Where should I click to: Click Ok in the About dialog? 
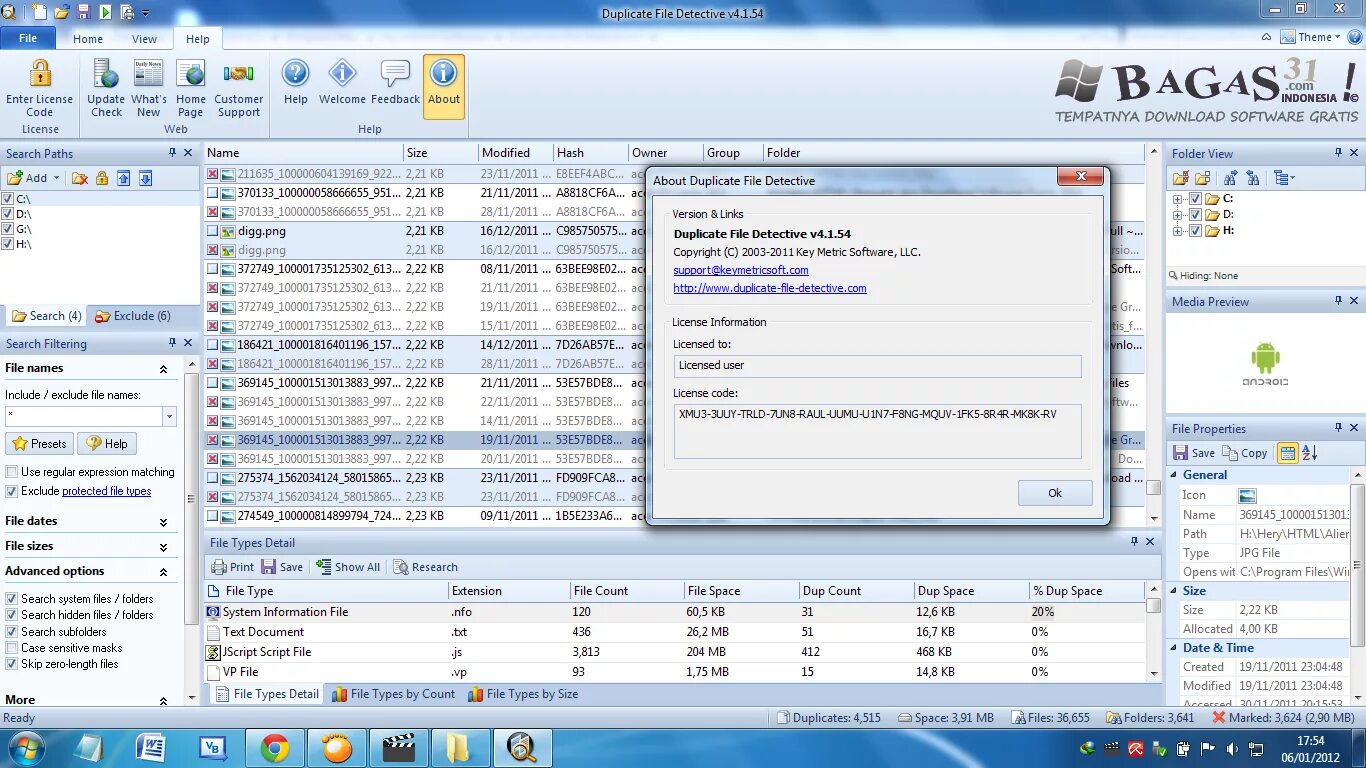[1055, 493]
